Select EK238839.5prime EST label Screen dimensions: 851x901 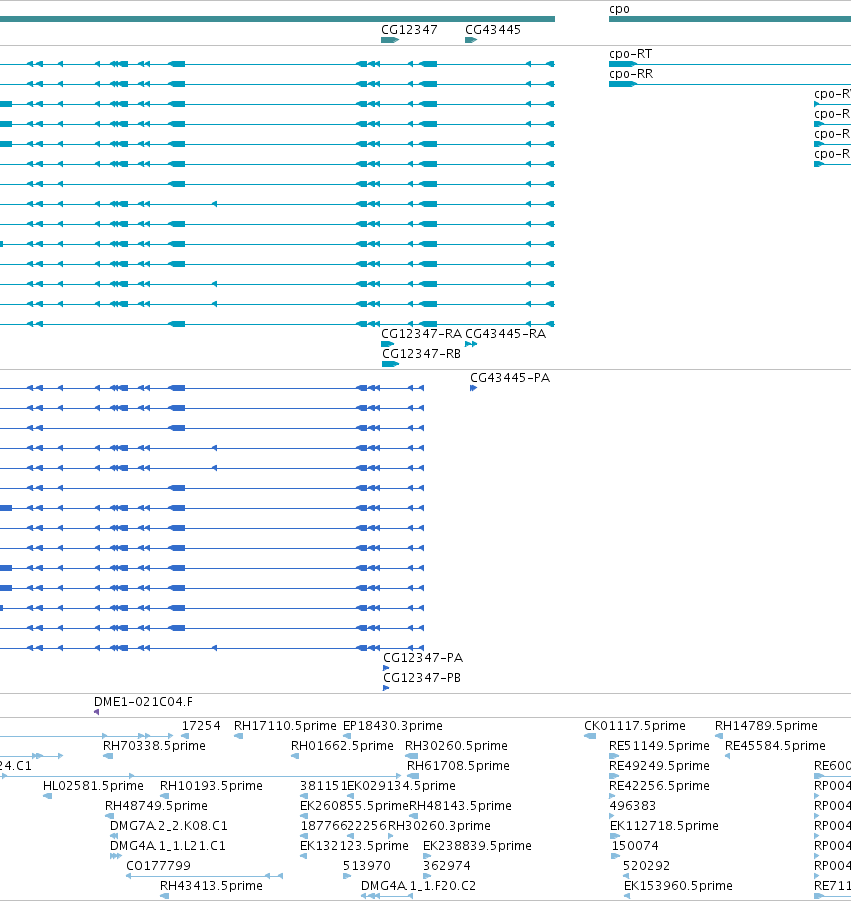coord(477,846)
